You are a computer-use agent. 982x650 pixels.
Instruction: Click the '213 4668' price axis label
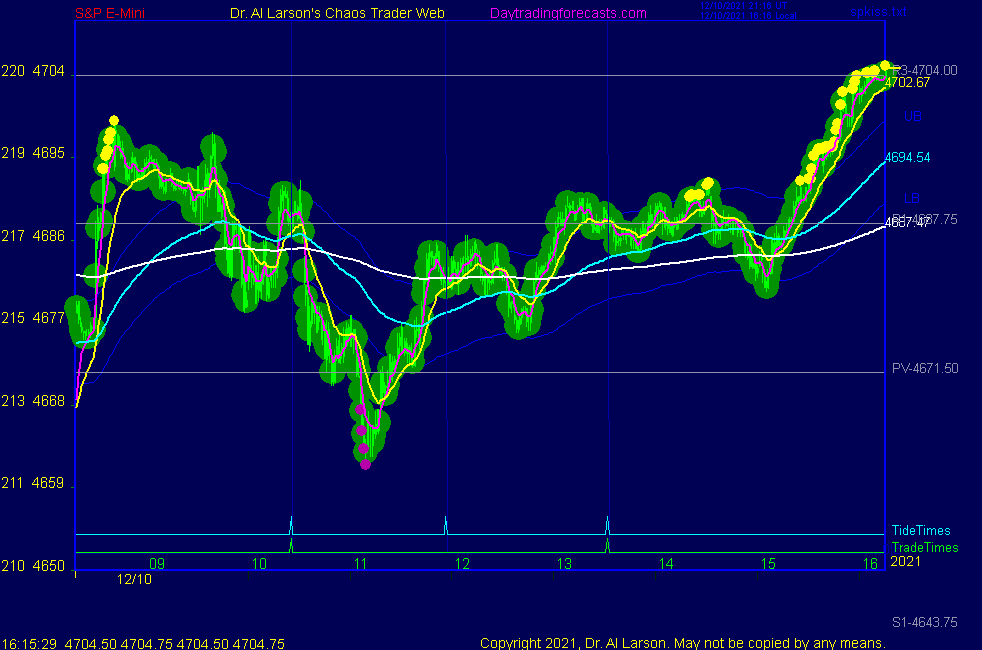pos(33,401)
